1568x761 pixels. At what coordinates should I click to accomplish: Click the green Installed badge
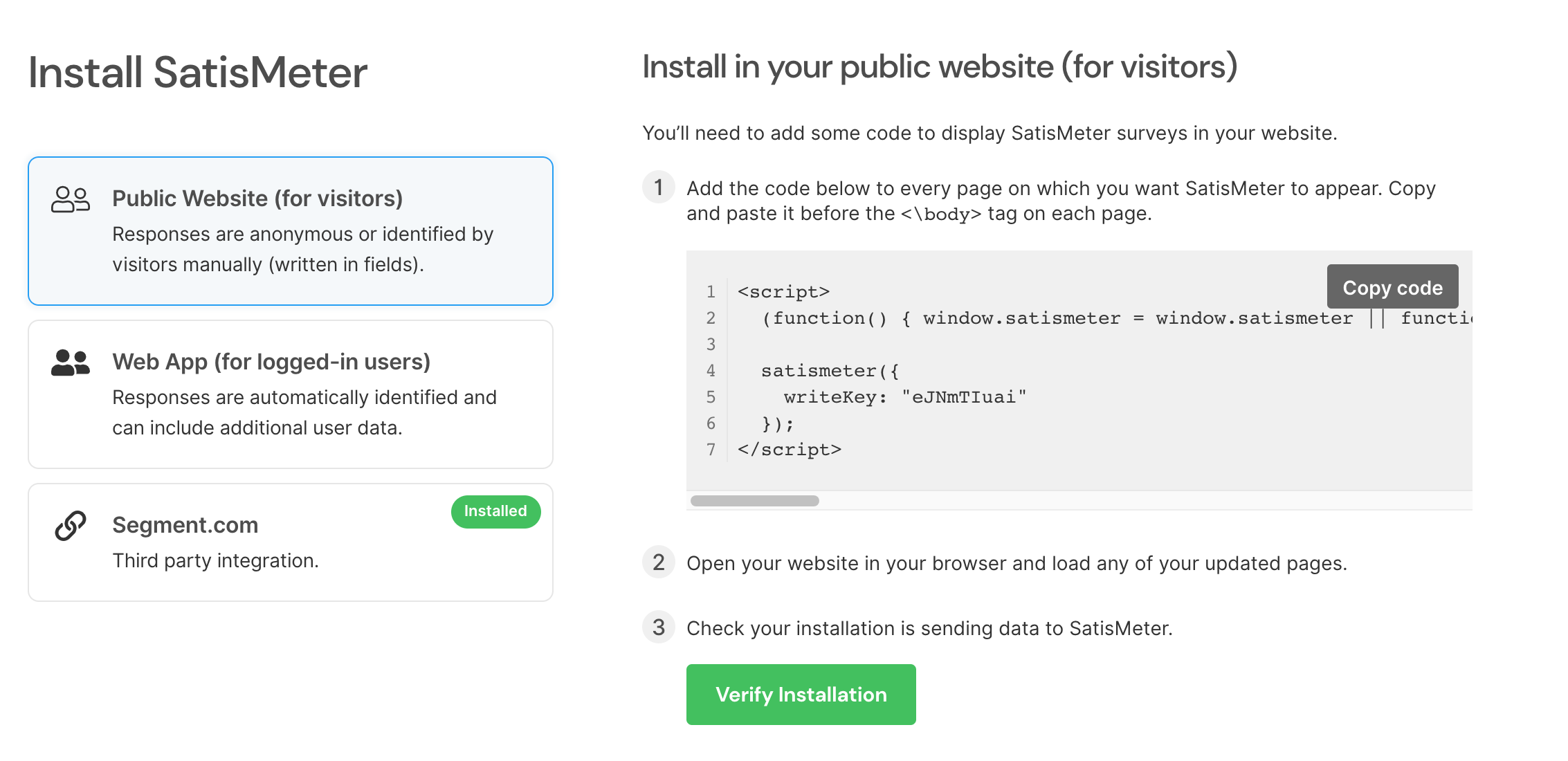click(495, 511)
